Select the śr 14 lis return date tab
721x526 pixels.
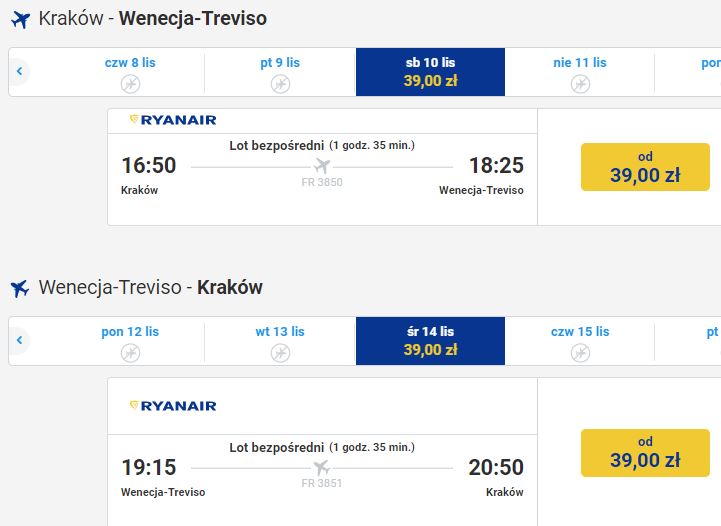[x=430, y=341]
